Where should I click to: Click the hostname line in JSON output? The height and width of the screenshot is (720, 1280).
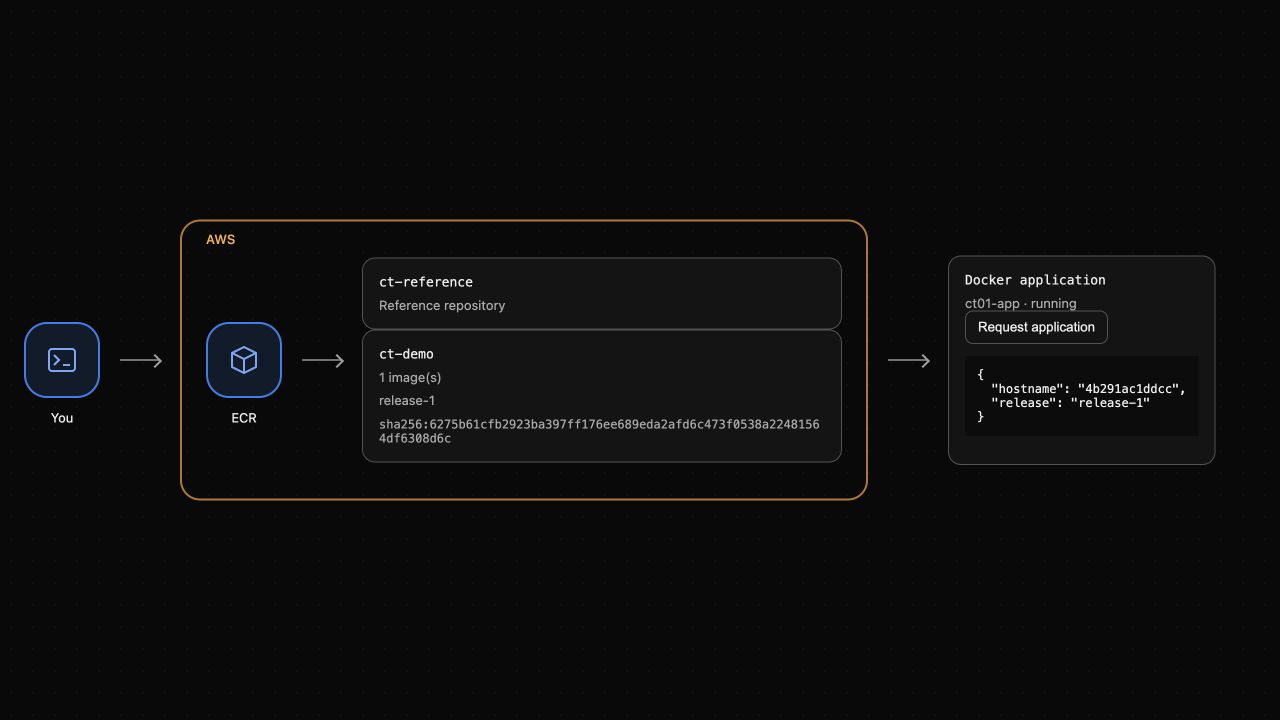point(1088,388)
